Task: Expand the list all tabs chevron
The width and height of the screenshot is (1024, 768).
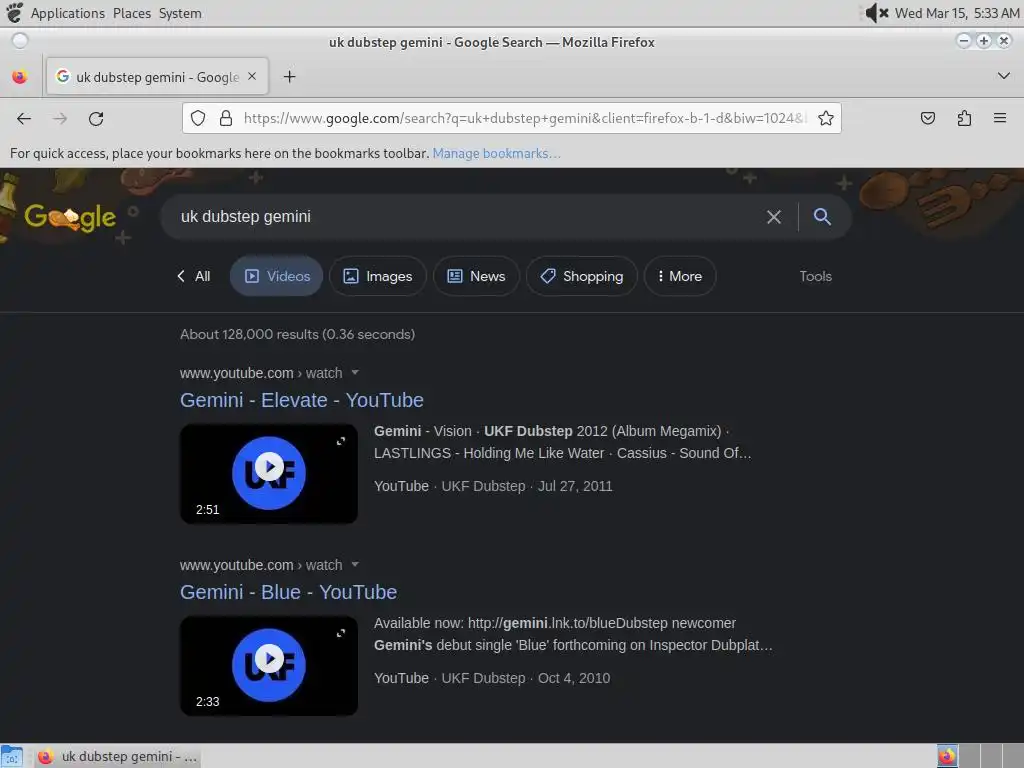Action: pyautogui.click(x=1004, y=76)
